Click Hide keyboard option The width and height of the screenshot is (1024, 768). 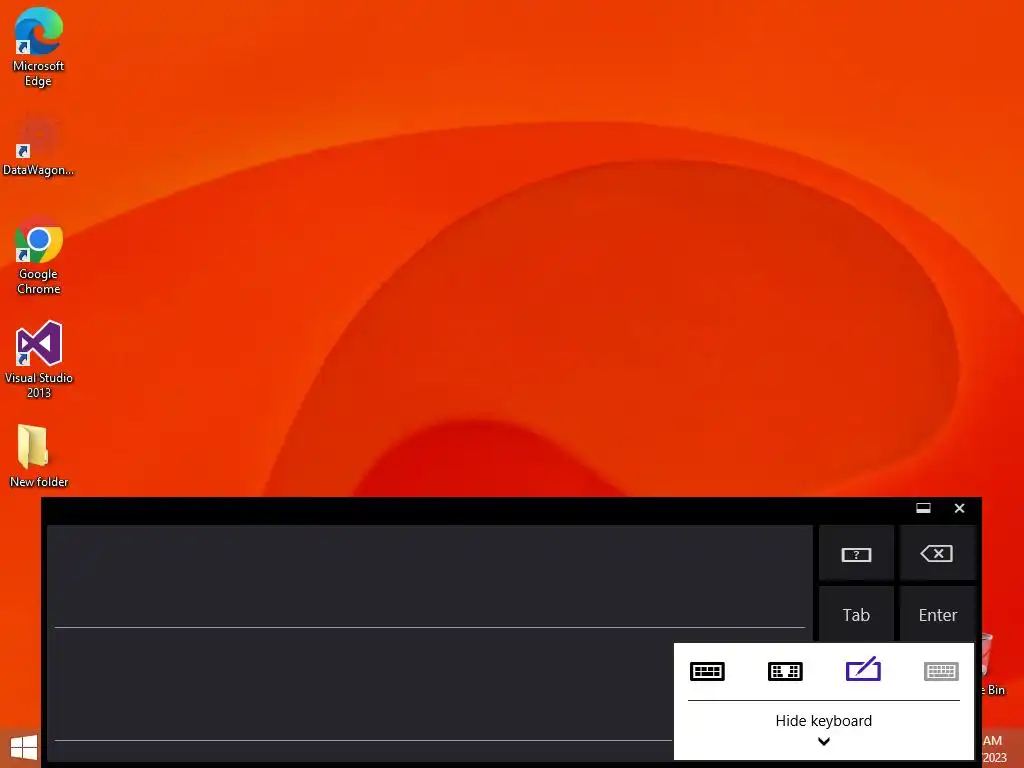(x=824, y=721)
